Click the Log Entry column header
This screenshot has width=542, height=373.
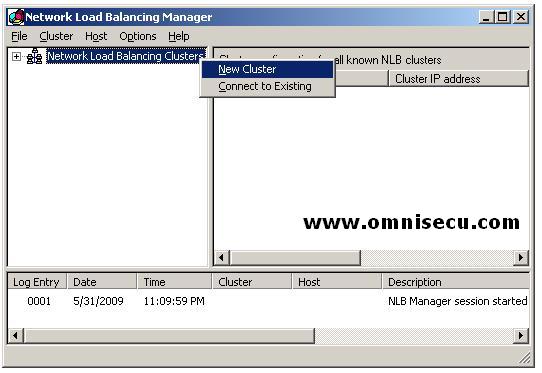37,282
